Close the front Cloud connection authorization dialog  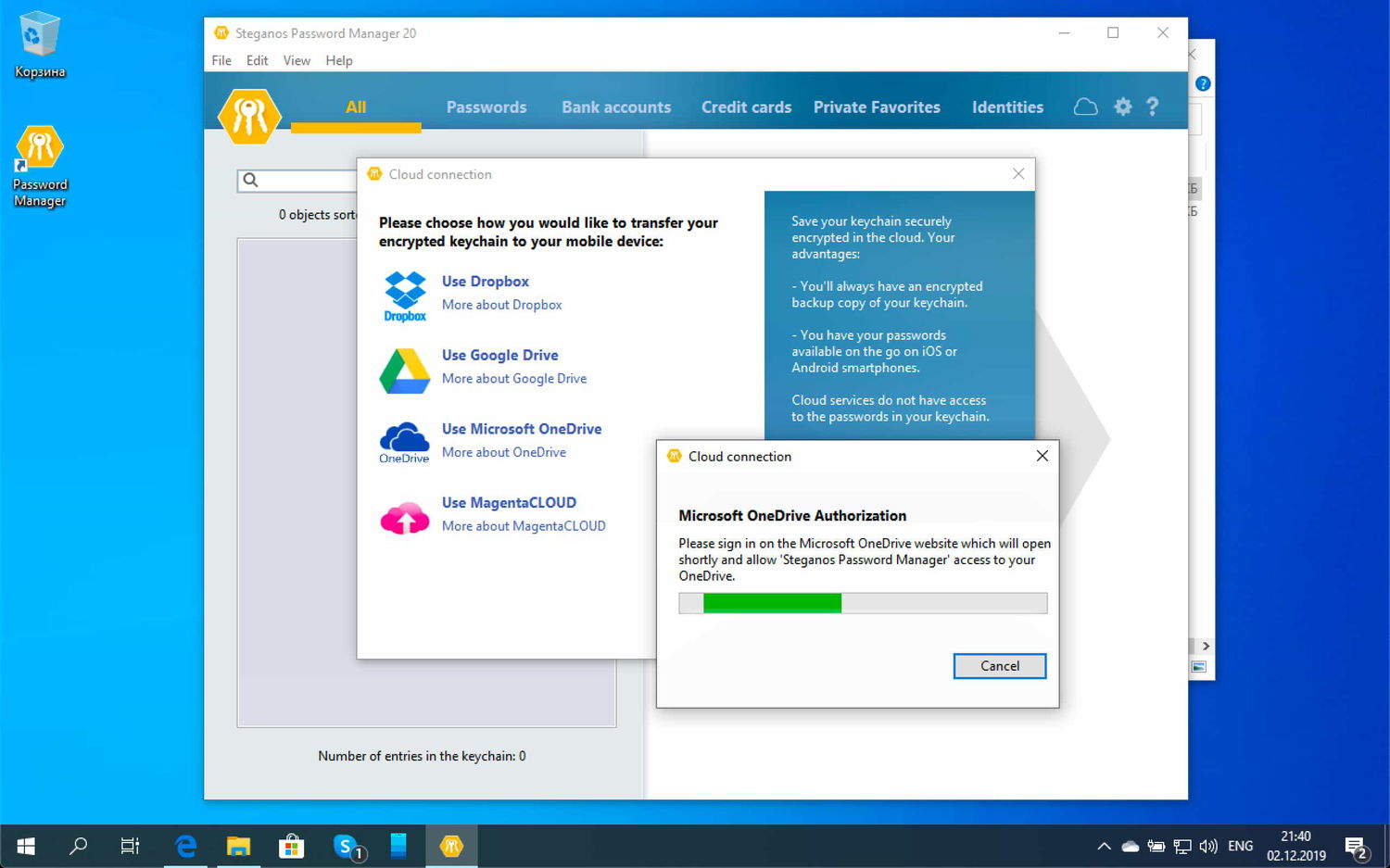[1042, 456]
